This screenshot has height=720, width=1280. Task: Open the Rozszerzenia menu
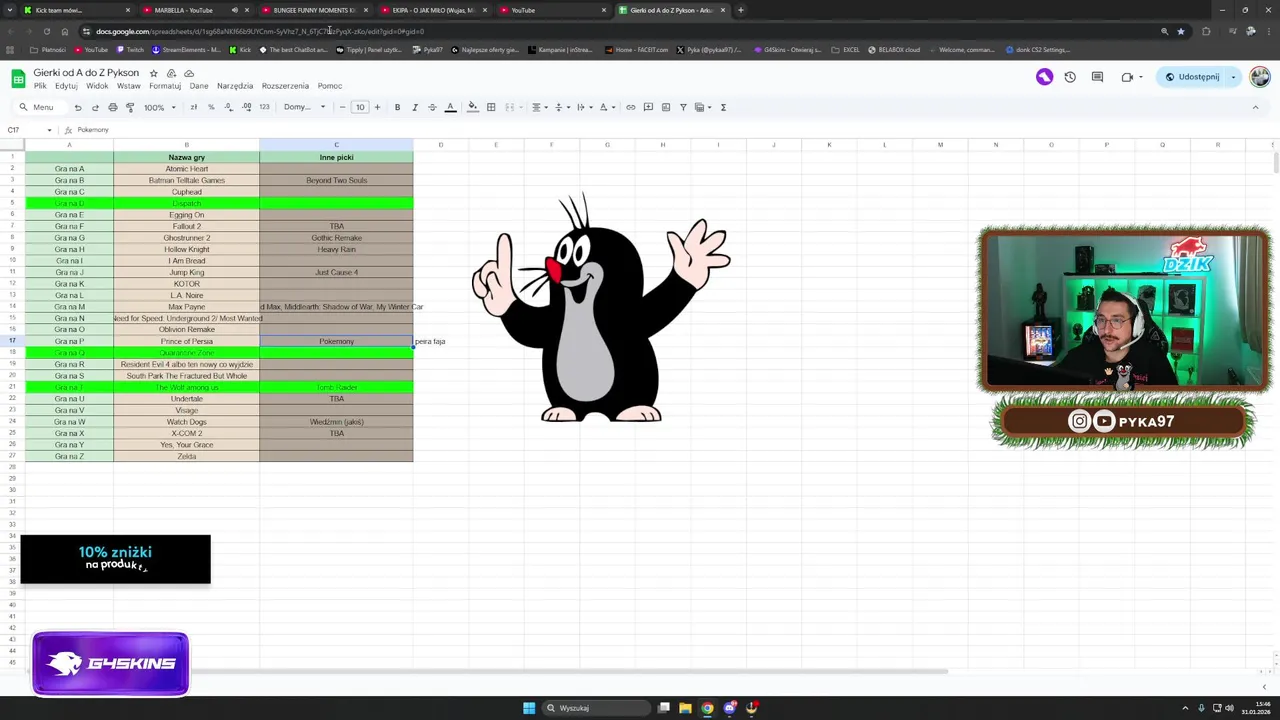(x=285, y=86)
